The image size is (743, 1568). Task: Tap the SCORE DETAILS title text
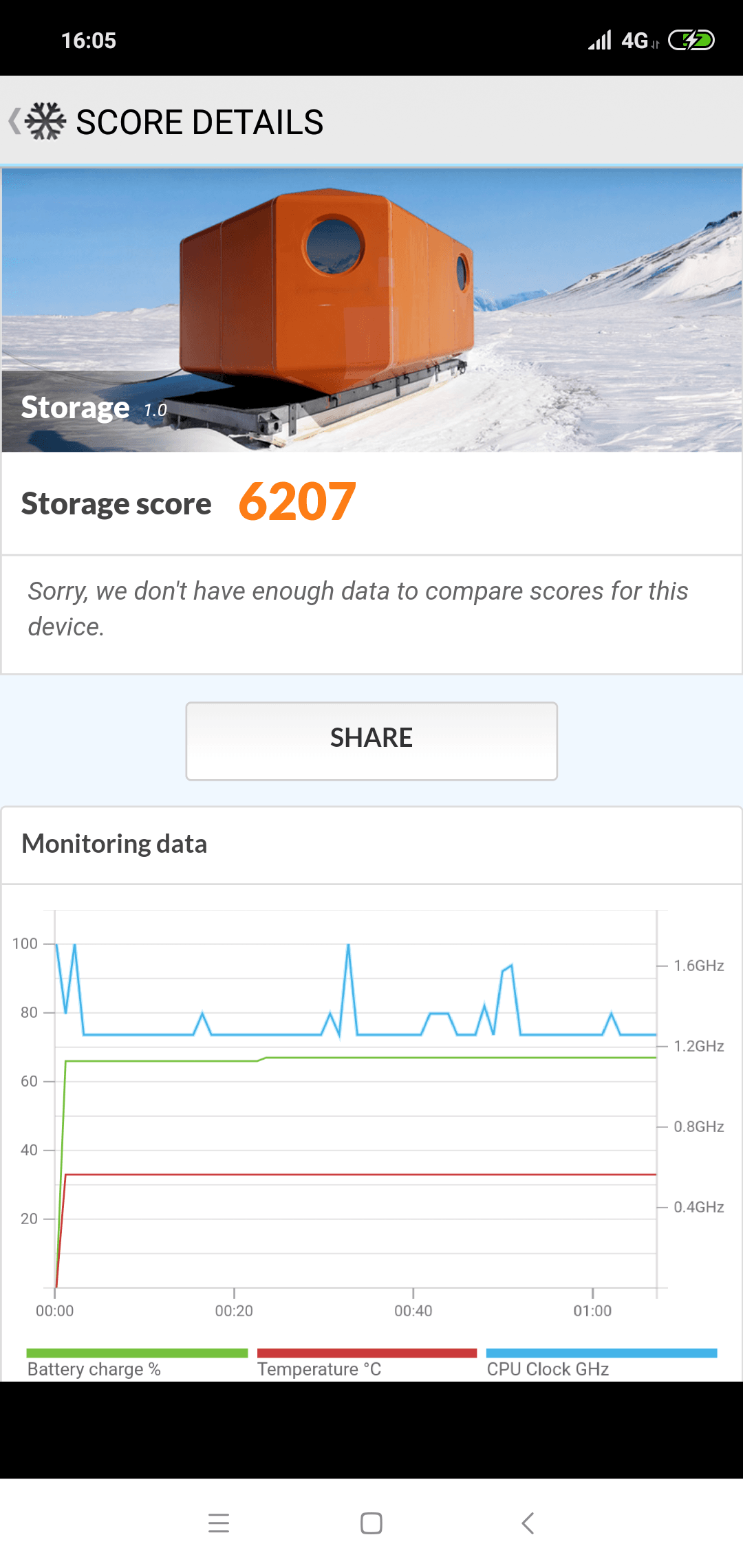click(200, 122)
